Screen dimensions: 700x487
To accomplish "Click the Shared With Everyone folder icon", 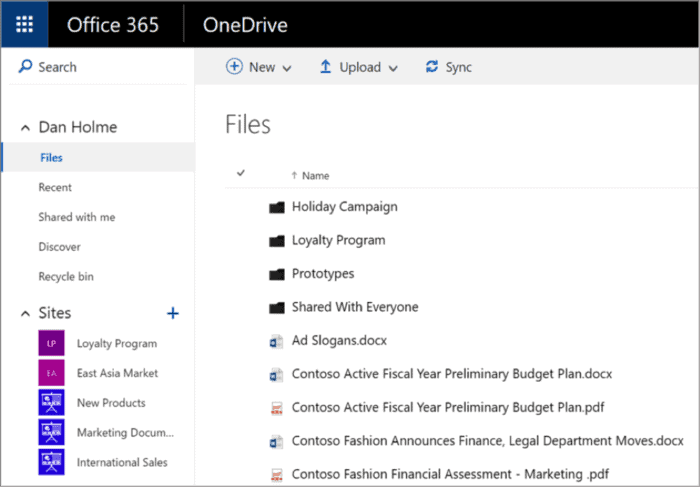I will (x=277, y=308).
